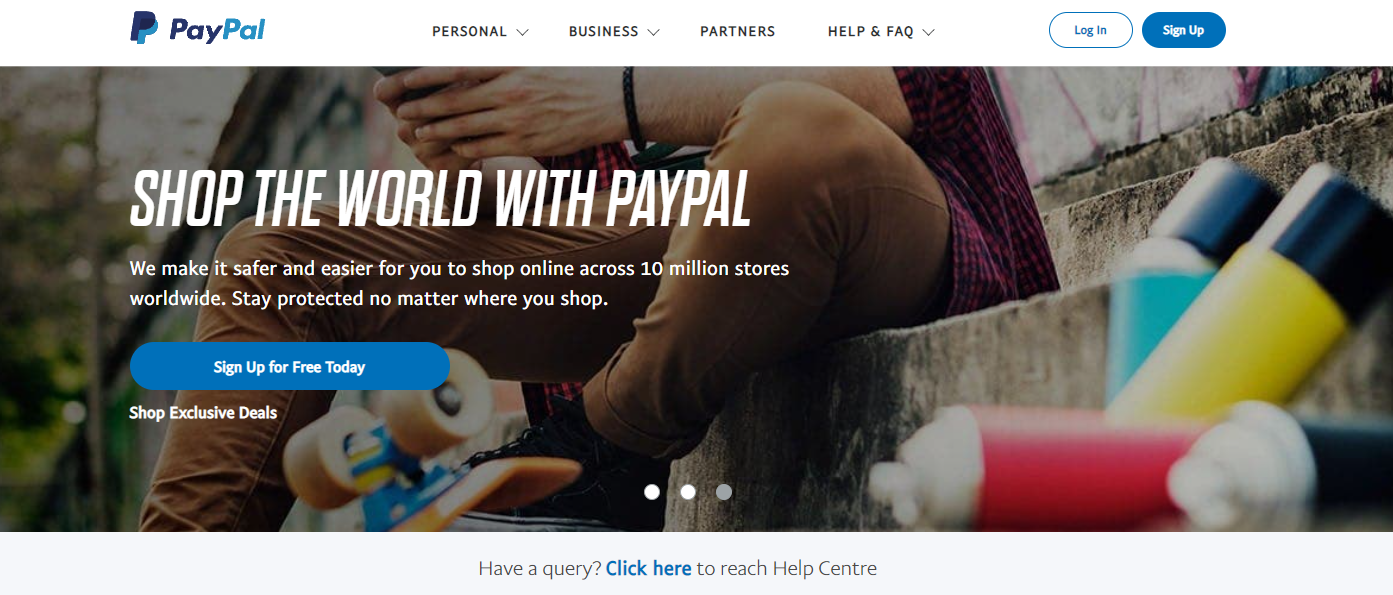Image resolution: width=1393 pixels, height=595 pixels.
Task: Open the Shop Exclusive Deals link
Action: pos(203,412)
